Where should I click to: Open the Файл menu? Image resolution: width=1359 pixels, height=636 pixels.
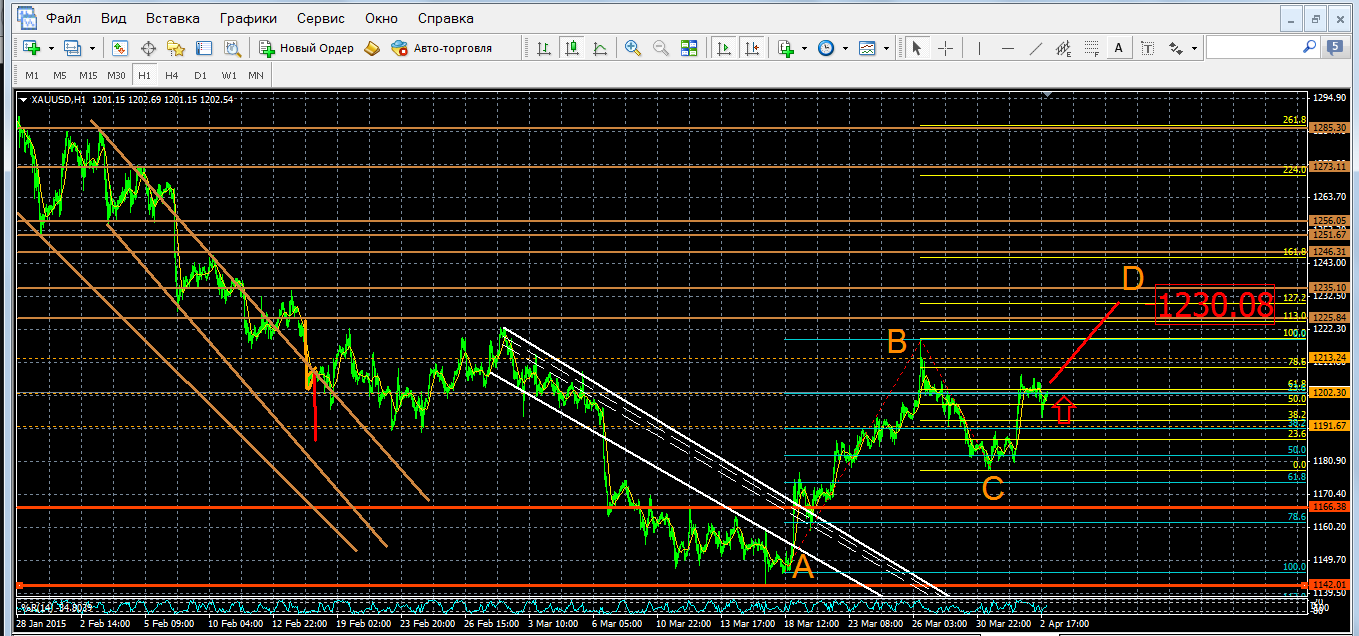(64, 18)
